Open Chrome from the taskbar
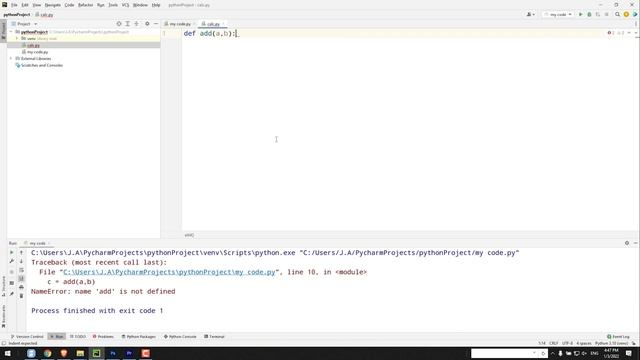Screen dimensions: 640x360 pyautogui.click(x=47, y=353)
